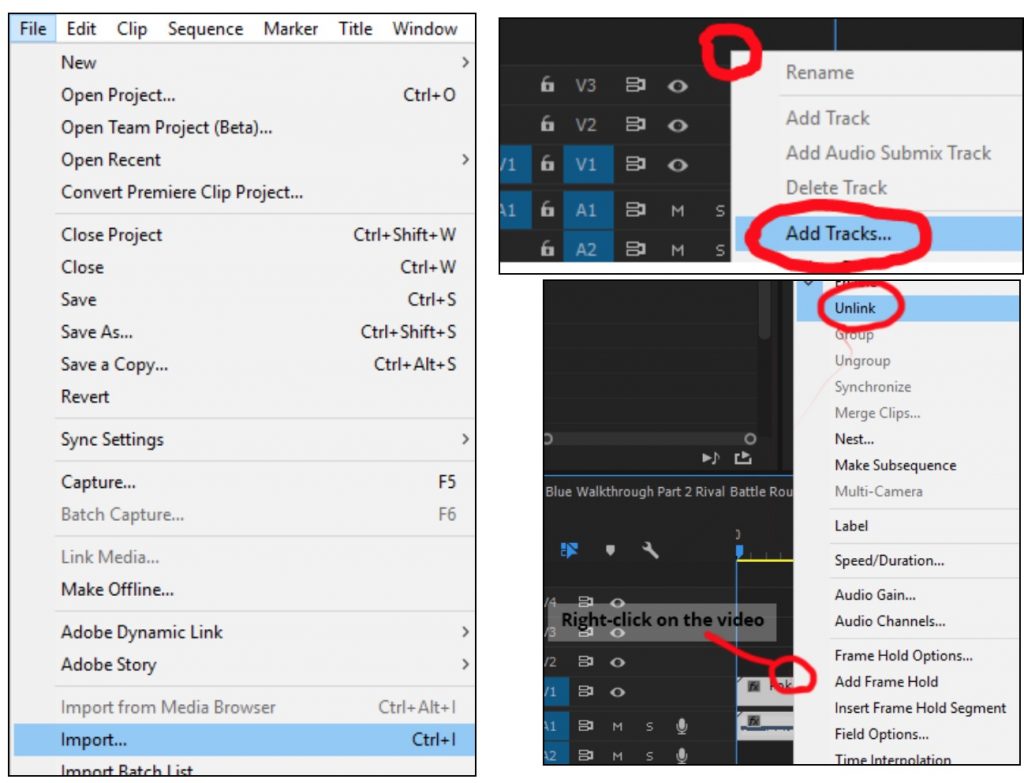Mute track A1 with the M button
Screen dimensions: 1024x783
tap(678, 211)
